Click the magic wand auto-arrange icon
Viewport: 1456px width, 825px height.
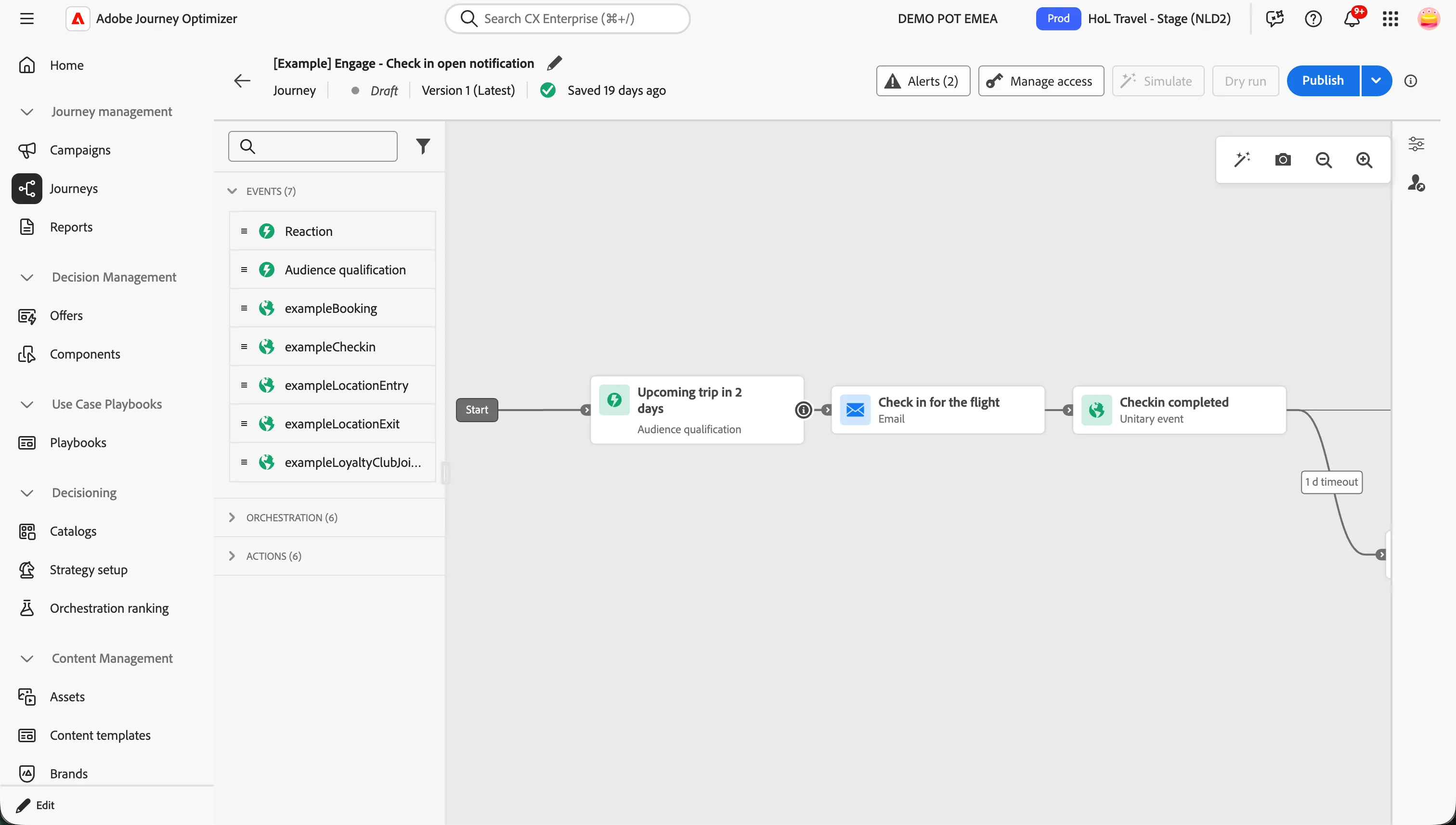(x=1242, y=160)
